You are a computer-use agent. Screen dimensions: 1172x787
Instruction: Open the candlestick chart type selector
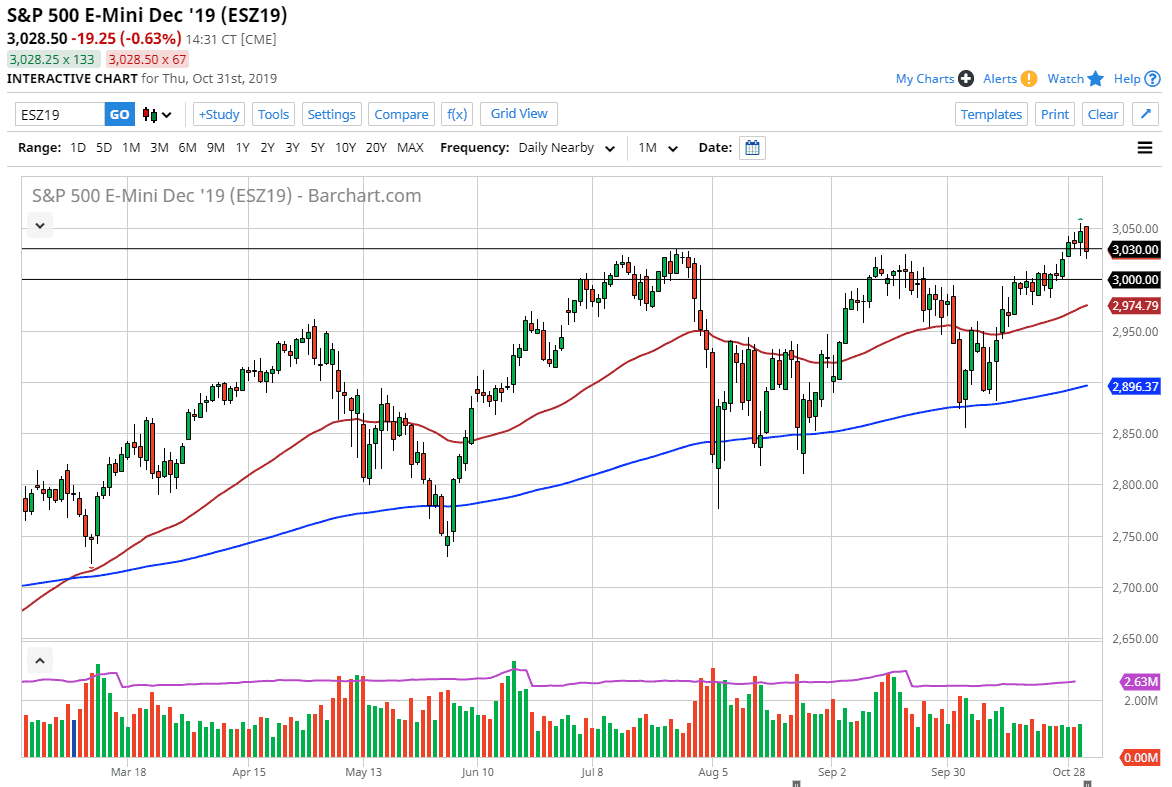(152, 114)
